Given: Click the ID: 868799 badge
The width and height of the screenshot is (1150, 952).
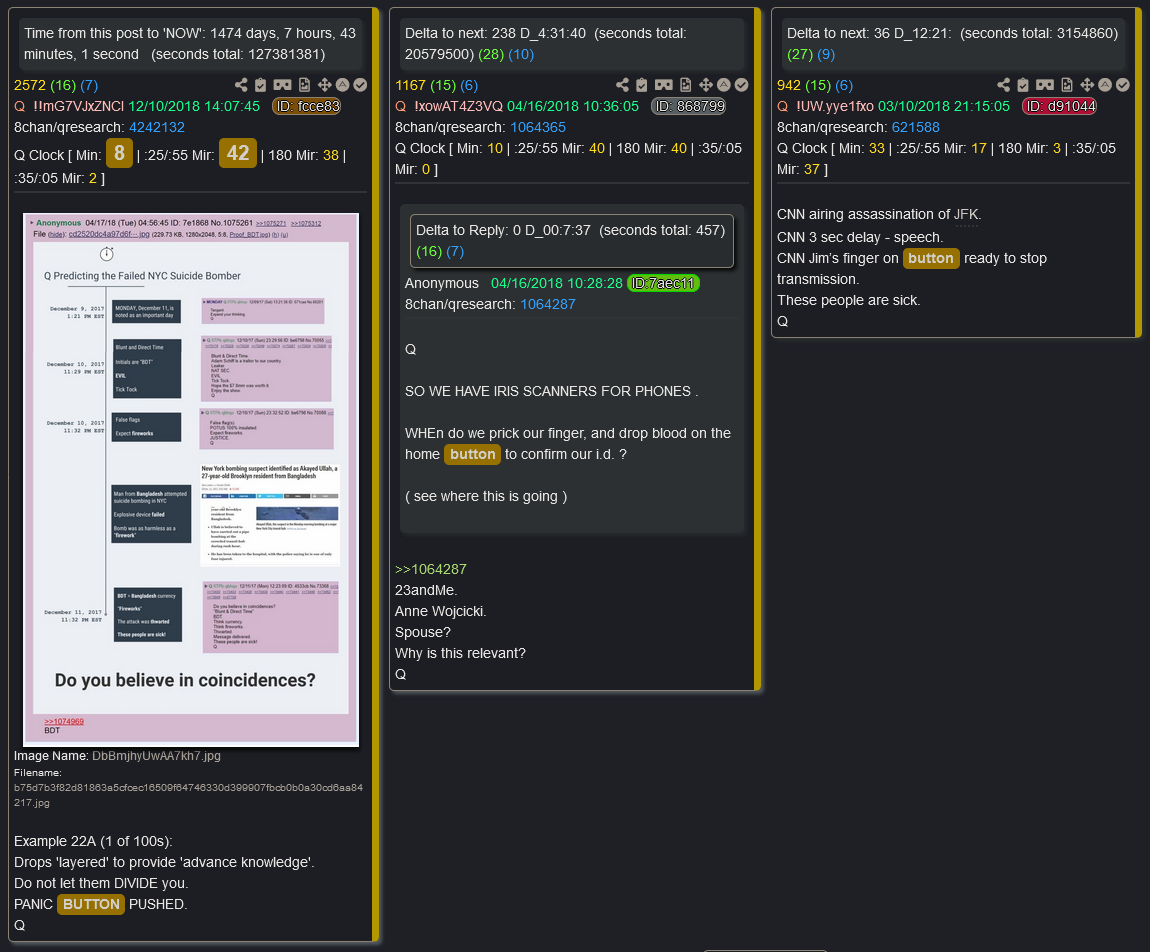Looking at the screenshot, I should (689, 106).
